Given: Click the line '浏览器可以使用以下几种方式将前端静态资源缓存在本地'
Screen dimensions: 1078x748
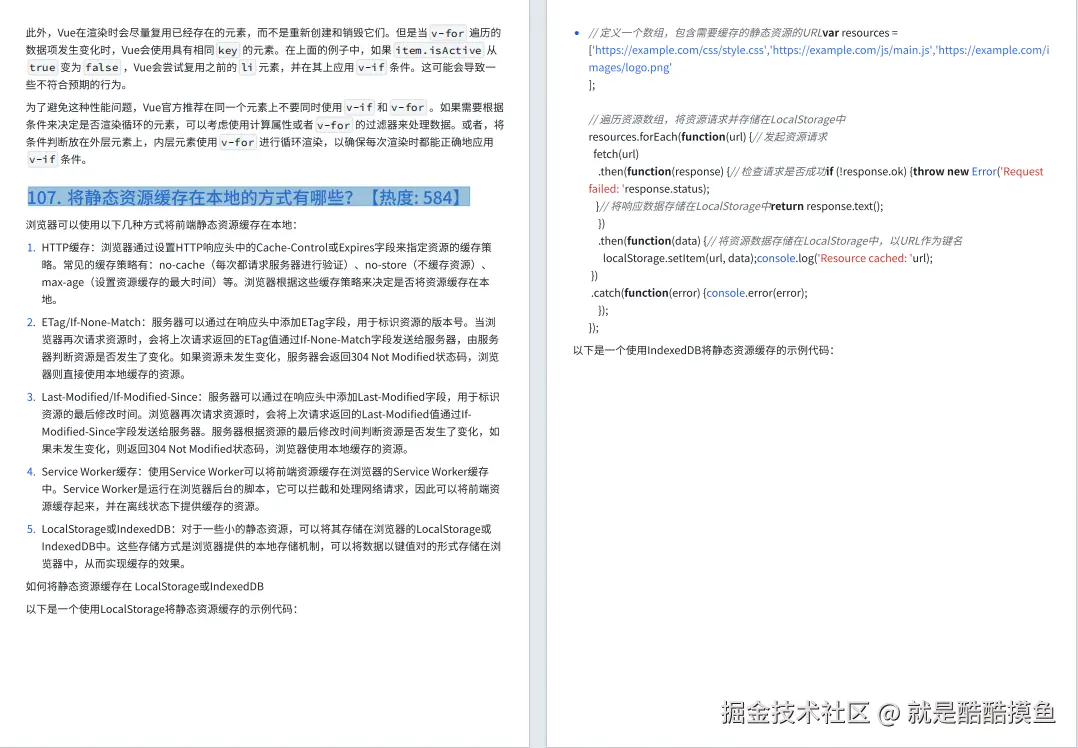Looking at the screenshot, I should coord(162,225).
